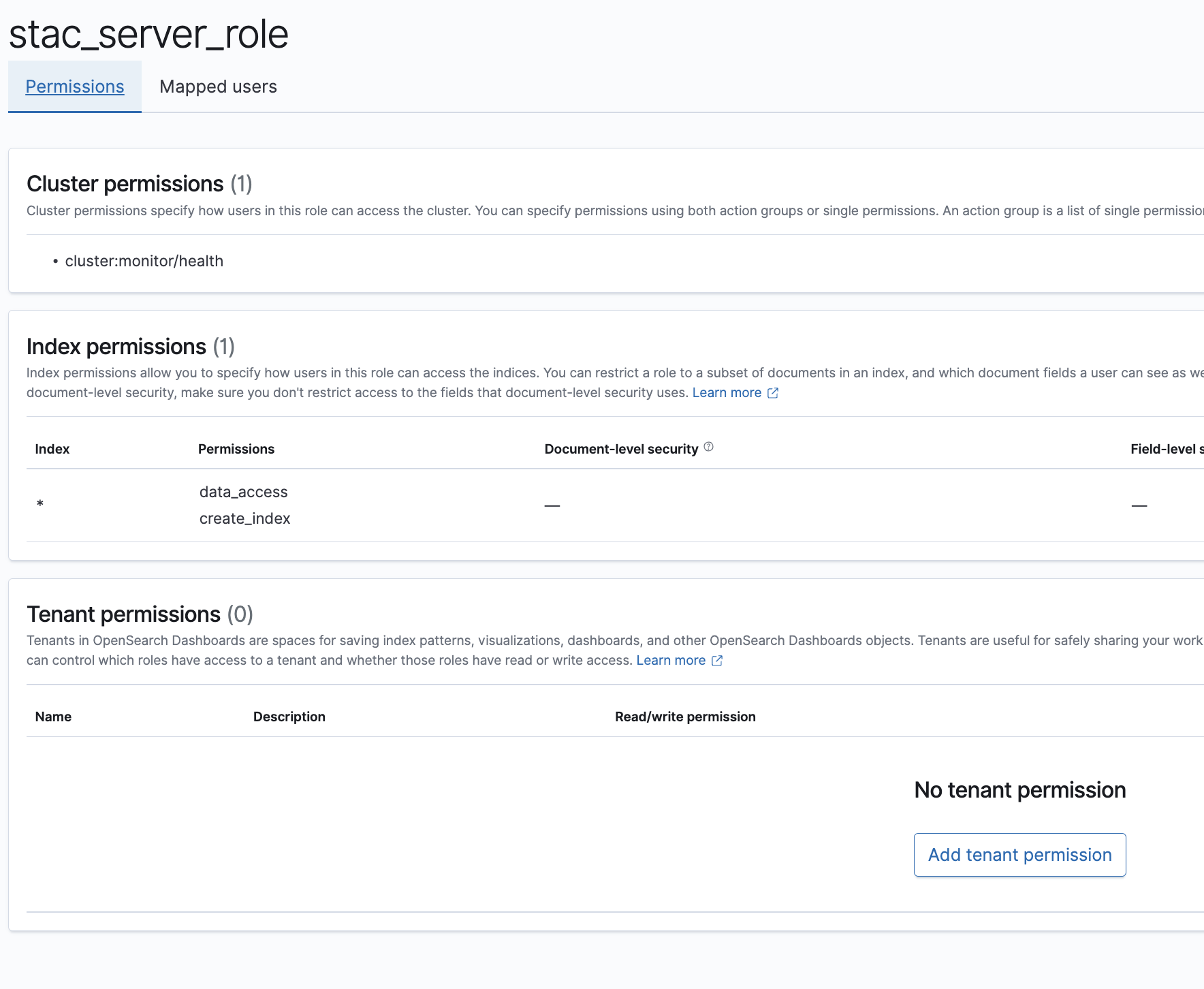The image size is (1204, 989).
Task: Click external link icon beside Index Learn more
Action: pos(773,393)
